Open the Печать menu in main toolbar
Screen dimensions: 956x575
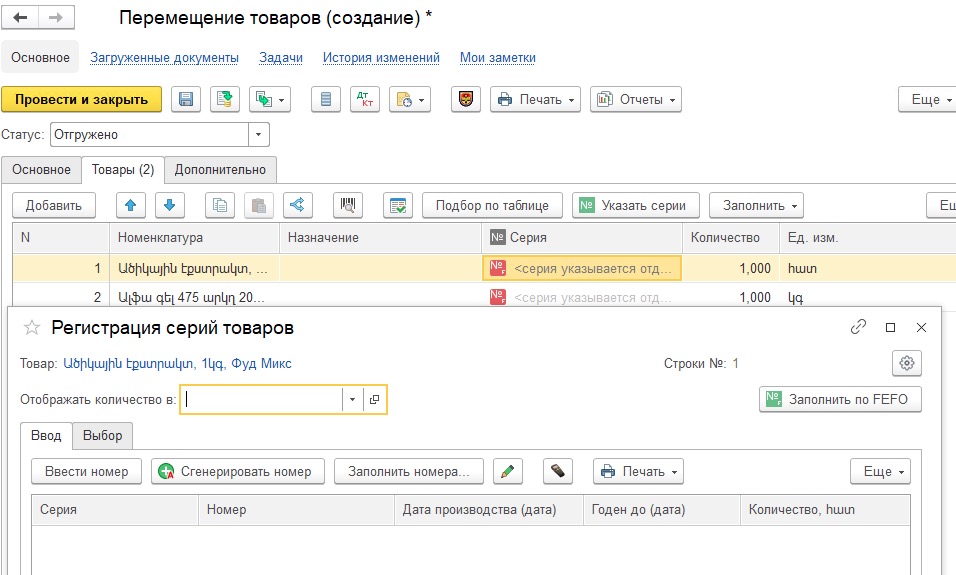536,99
